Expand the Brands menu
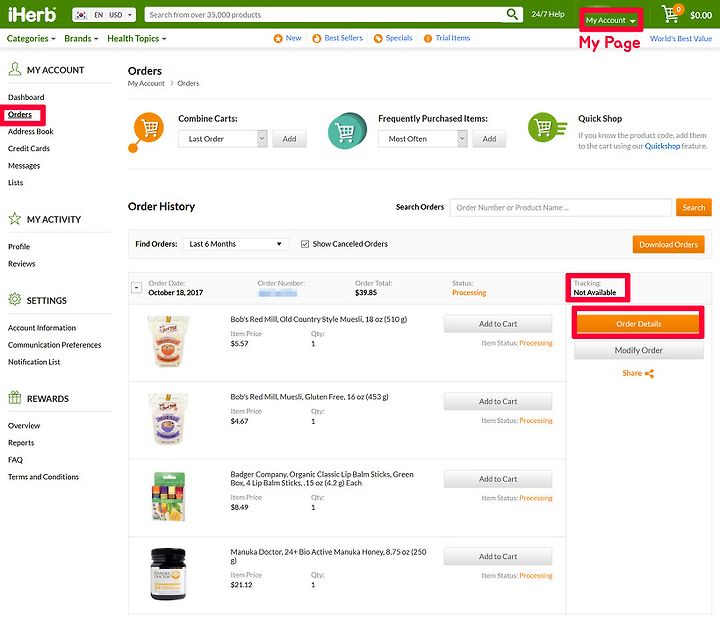720x625 pixels. coord(81,39)
